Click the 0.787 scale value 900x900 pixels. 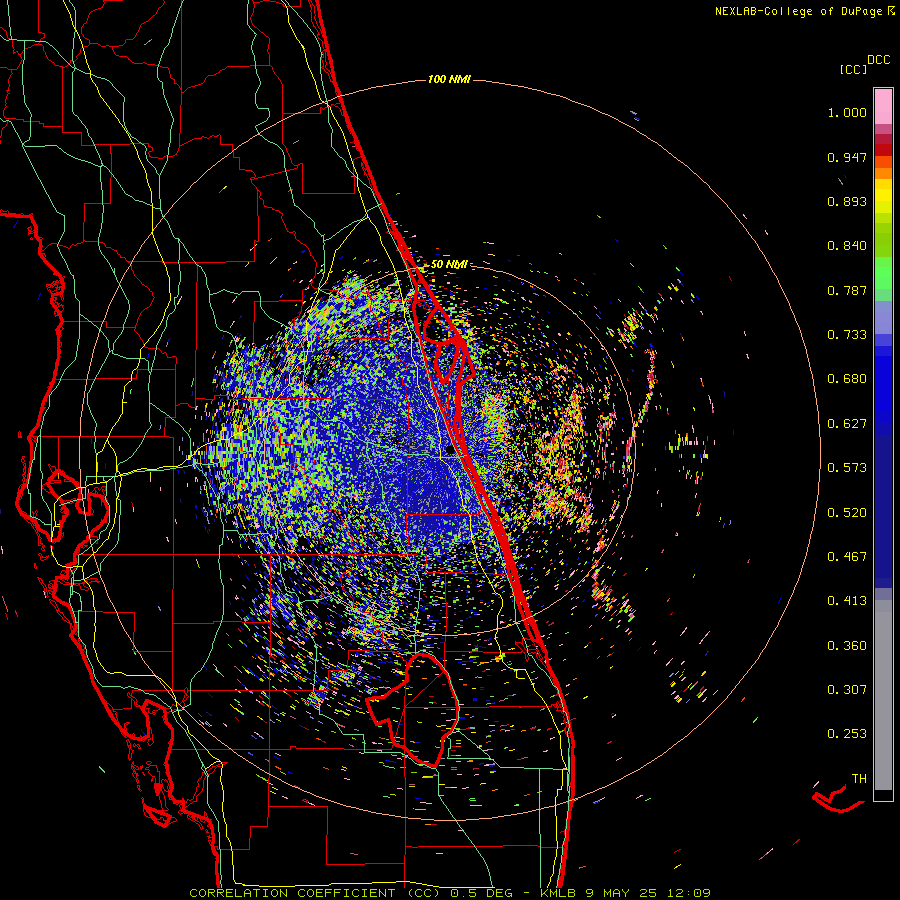tap(847, 290)
